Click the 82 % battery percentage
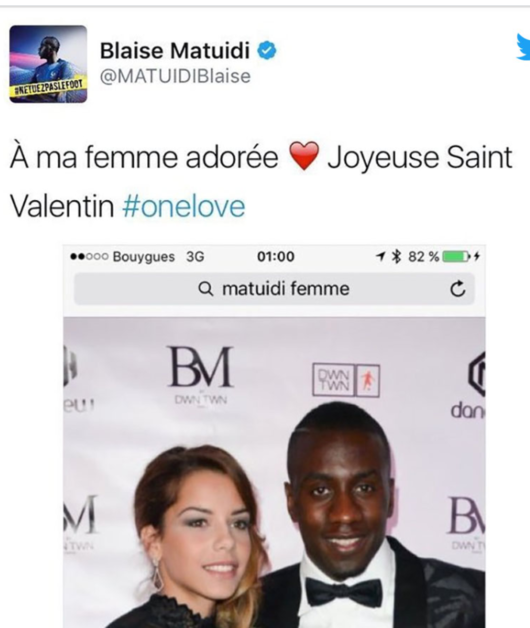The image size is (530, 628). click(423, 256)
